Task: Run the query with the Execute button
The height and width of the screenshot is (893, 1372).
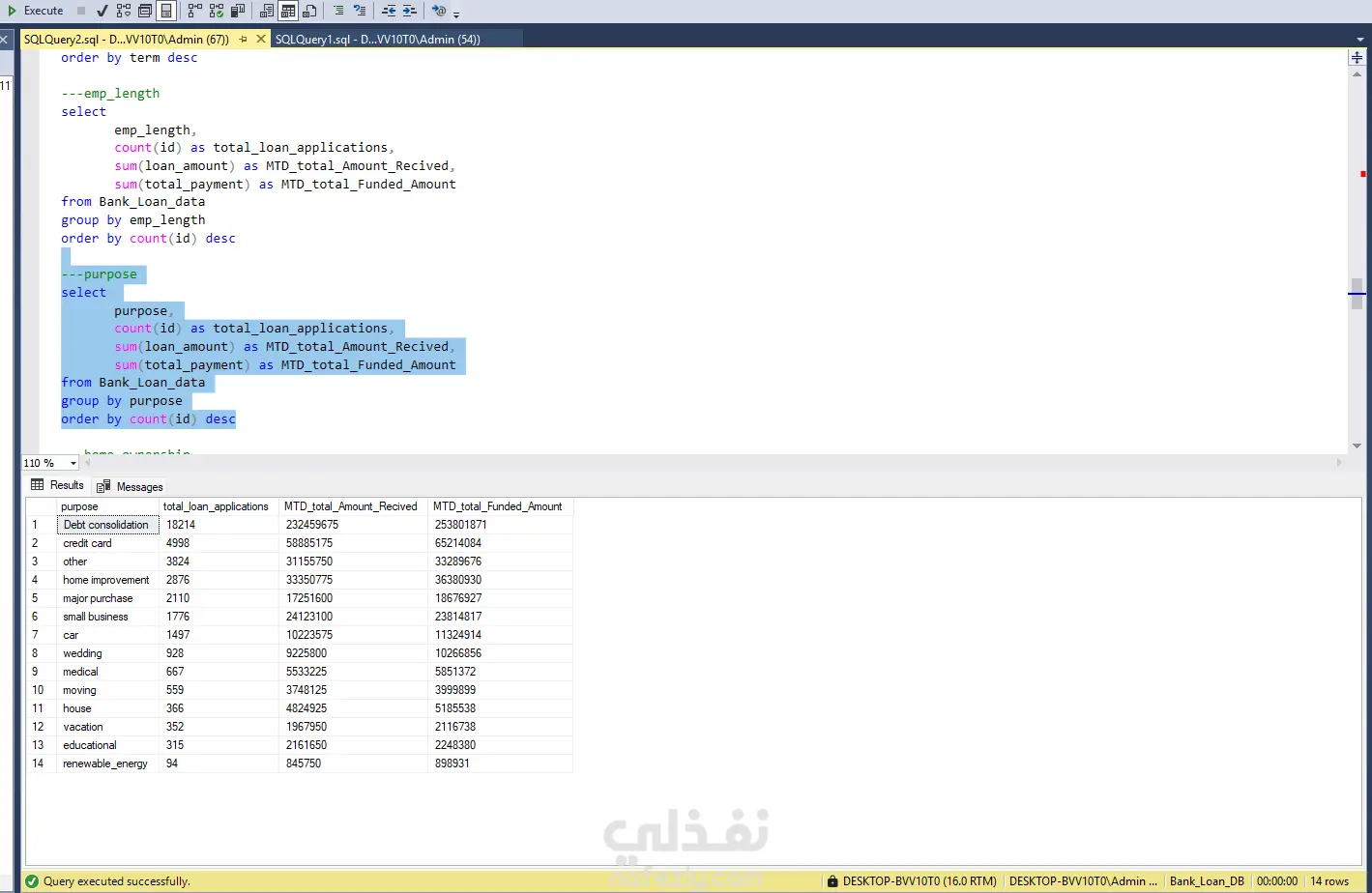Action: [x=35, y=11]
